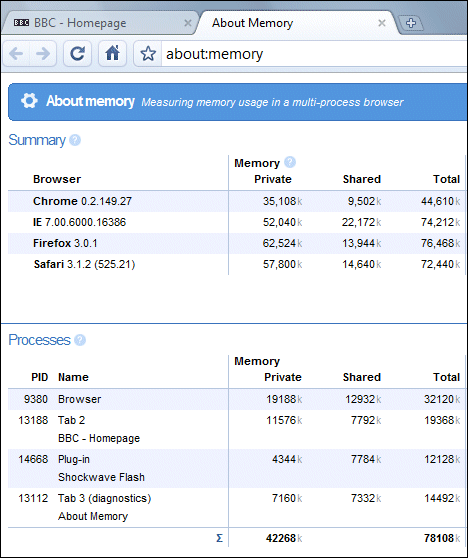This screenshot has height=558, width=468.
Task: Click Plug-in private memory 4344k
Action: (x=287, y=459)
